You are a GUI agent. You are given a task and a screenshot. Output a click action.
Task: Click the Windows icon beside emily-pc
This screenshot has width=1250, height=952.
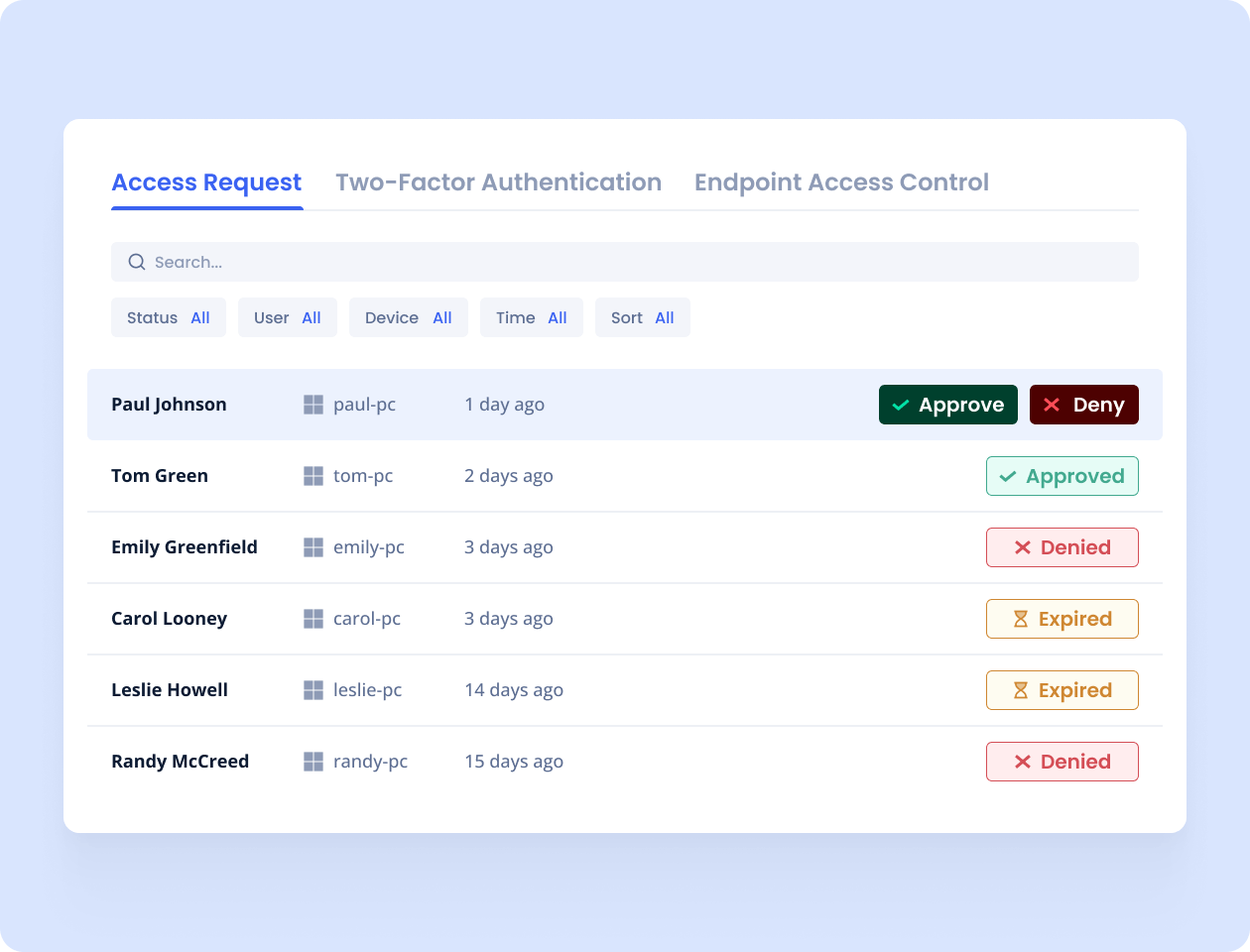313,547
